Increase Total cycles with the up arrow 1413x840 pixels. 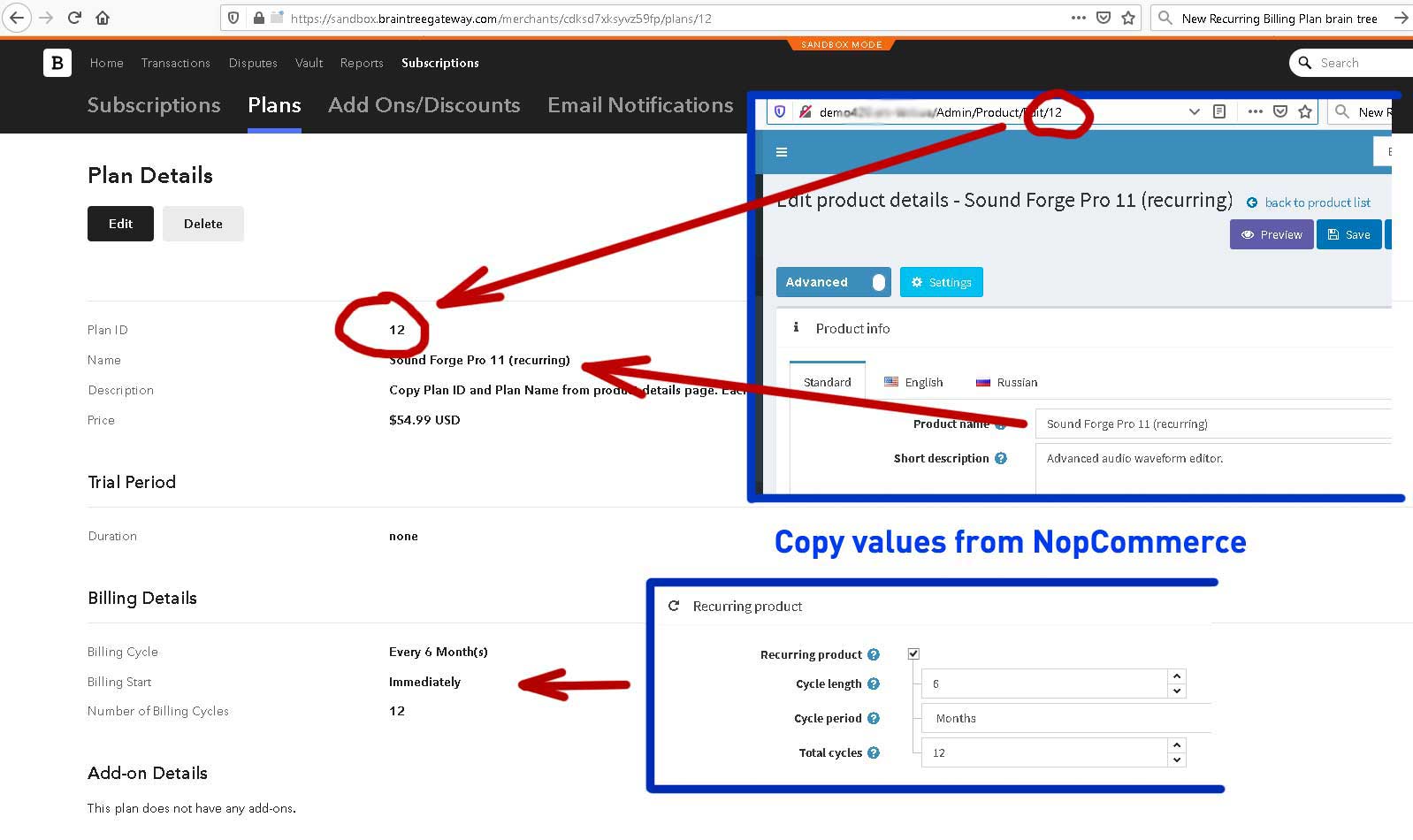(1176, 745)
